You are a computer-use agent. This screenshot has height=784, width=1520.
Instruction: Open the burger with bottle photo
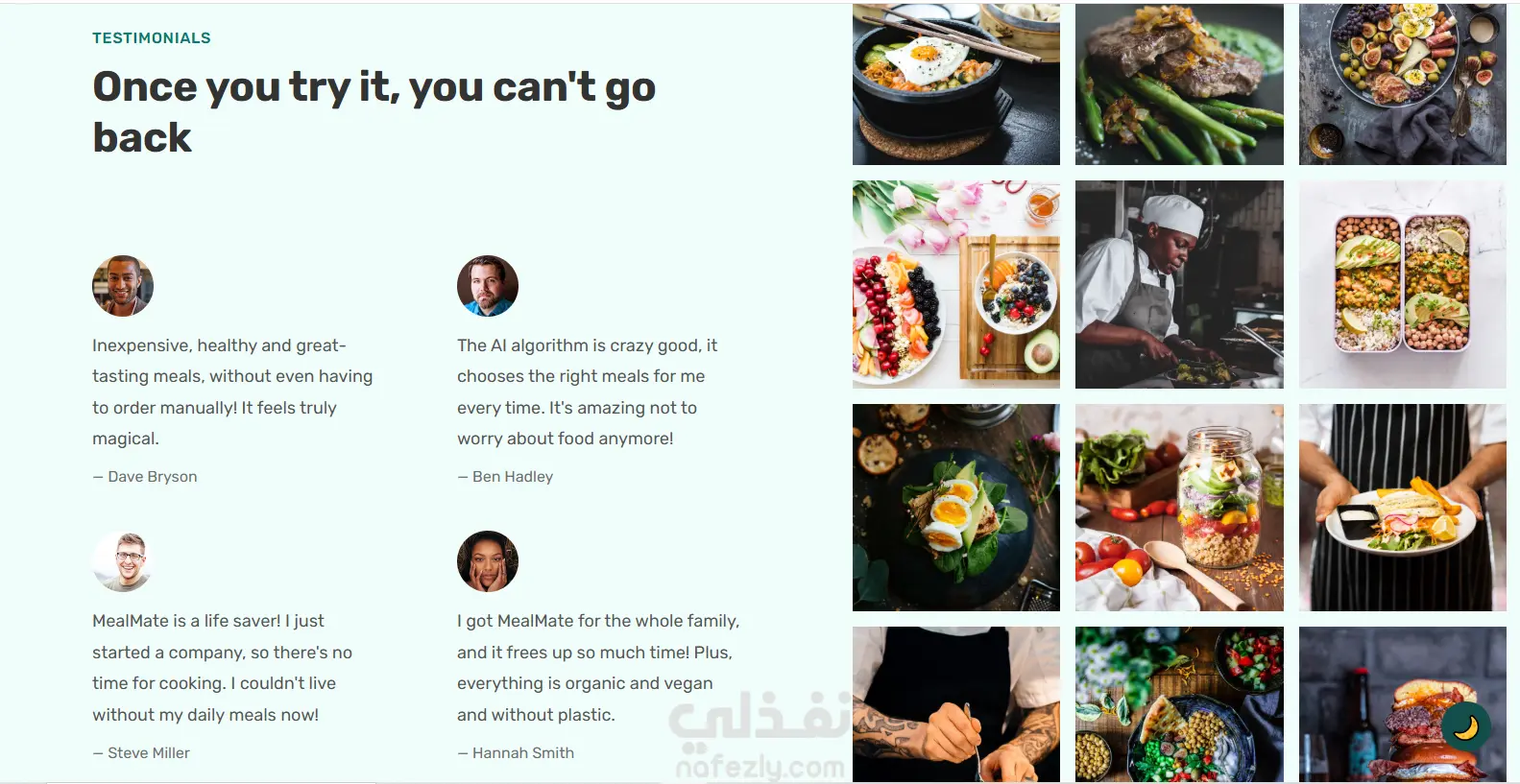pyautogui.click(x=1403, y=704)
